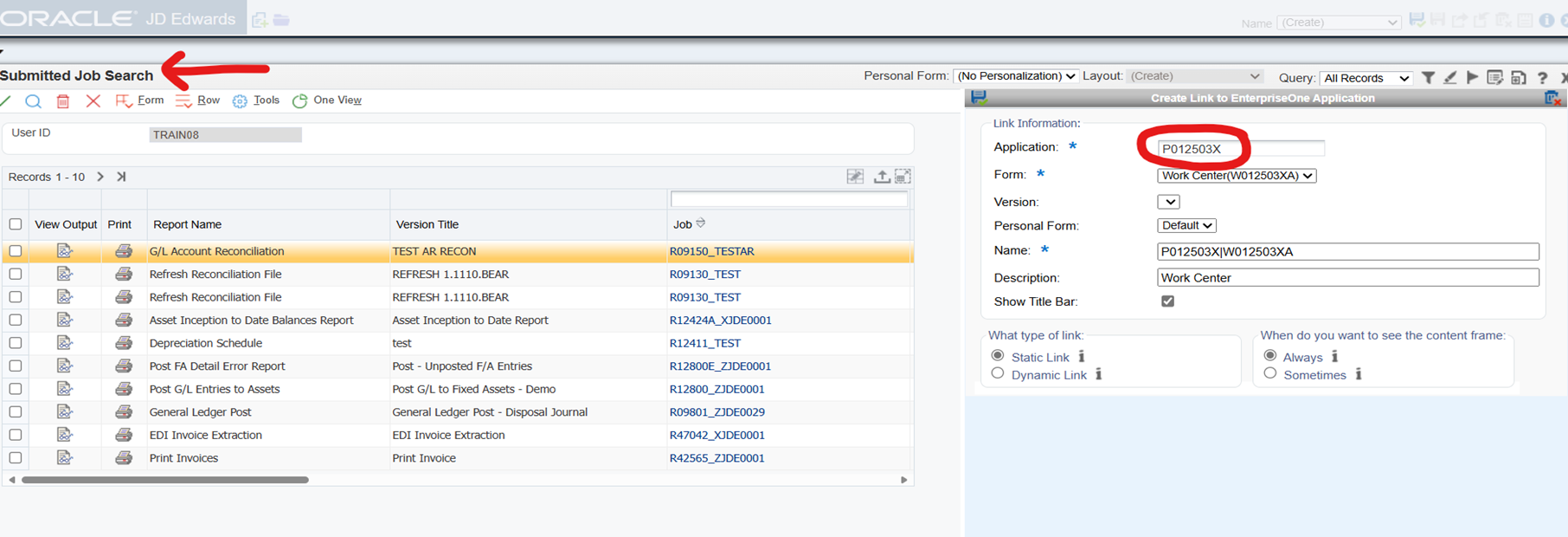Open the One View menu
Image resolution: width=1568 pixels, height=537 pixels.
[x=337, y=100]
